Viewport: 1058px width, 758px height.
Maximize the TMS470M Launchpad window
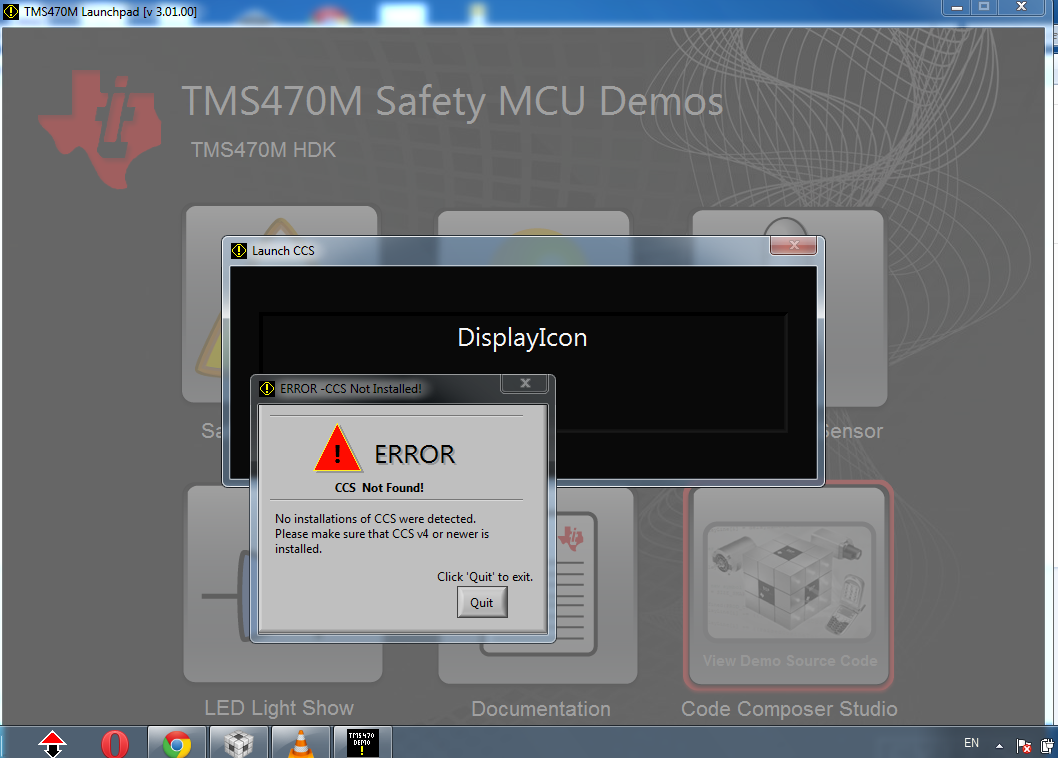[984, 7]
